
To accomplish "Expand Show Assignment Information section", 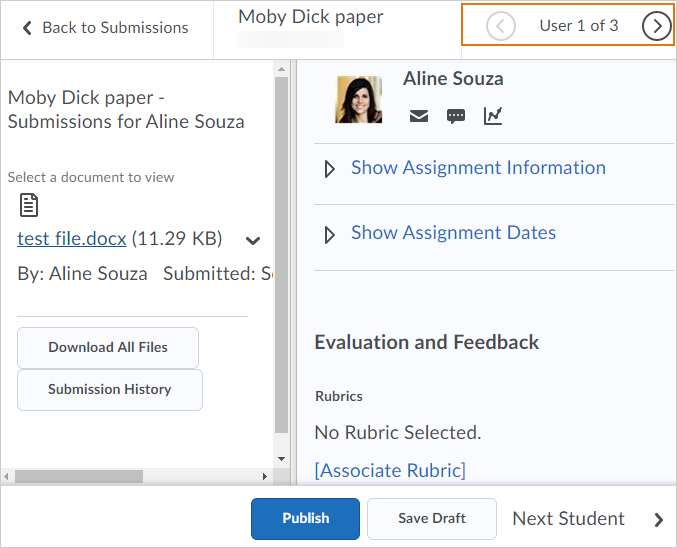I will [x=477, y=168].
